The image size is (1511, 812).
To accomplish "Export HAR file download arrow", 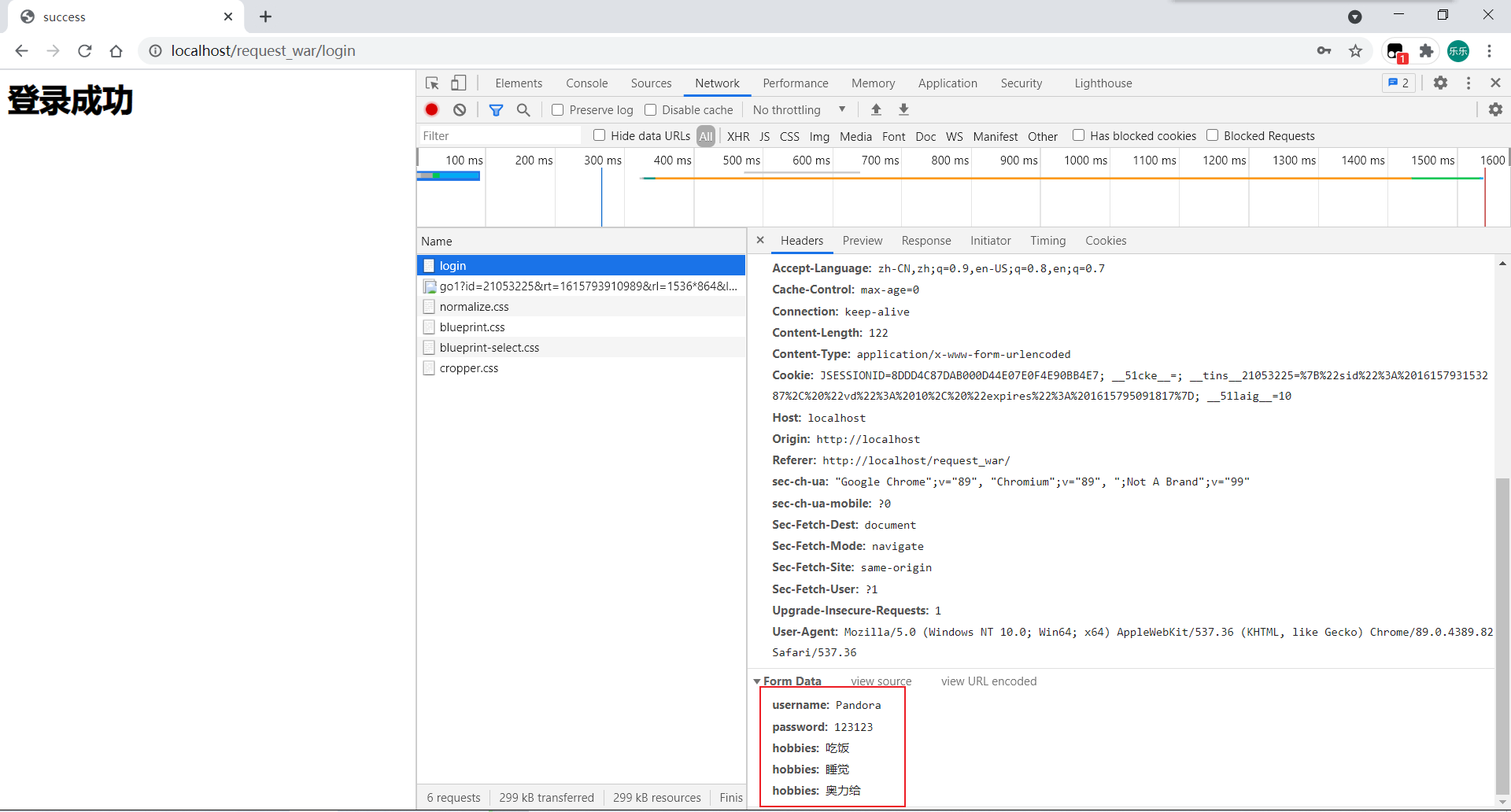I will coord(903,110).
